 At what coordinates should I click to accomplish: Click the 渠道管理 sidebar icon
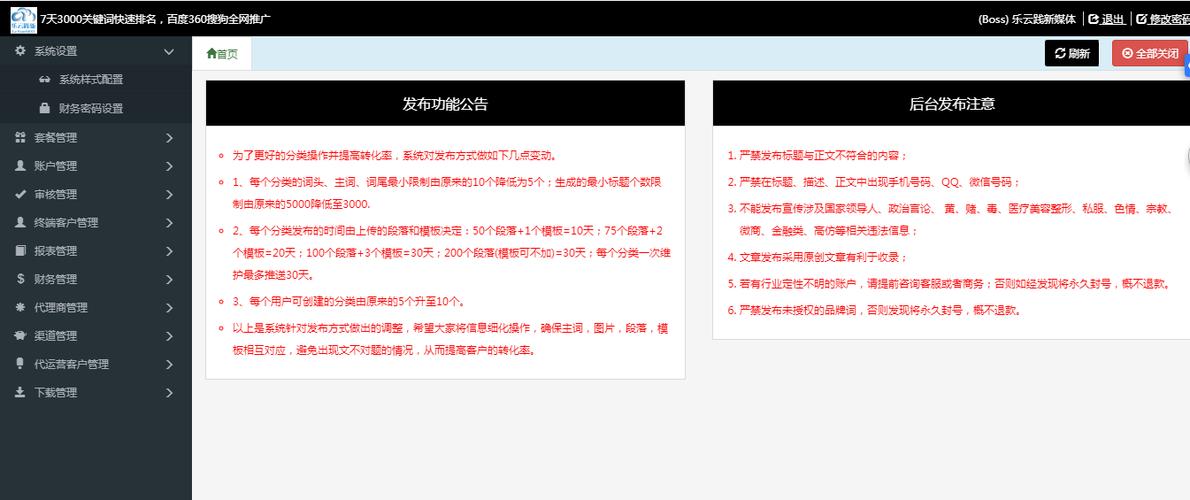point(20,336)
